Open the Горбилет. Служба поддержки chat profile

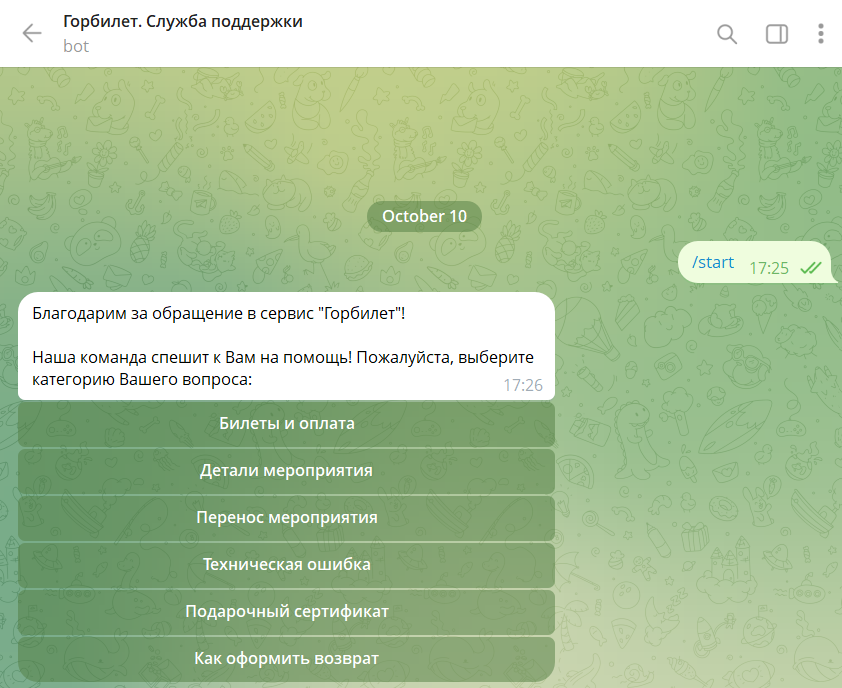coord(182,22)
